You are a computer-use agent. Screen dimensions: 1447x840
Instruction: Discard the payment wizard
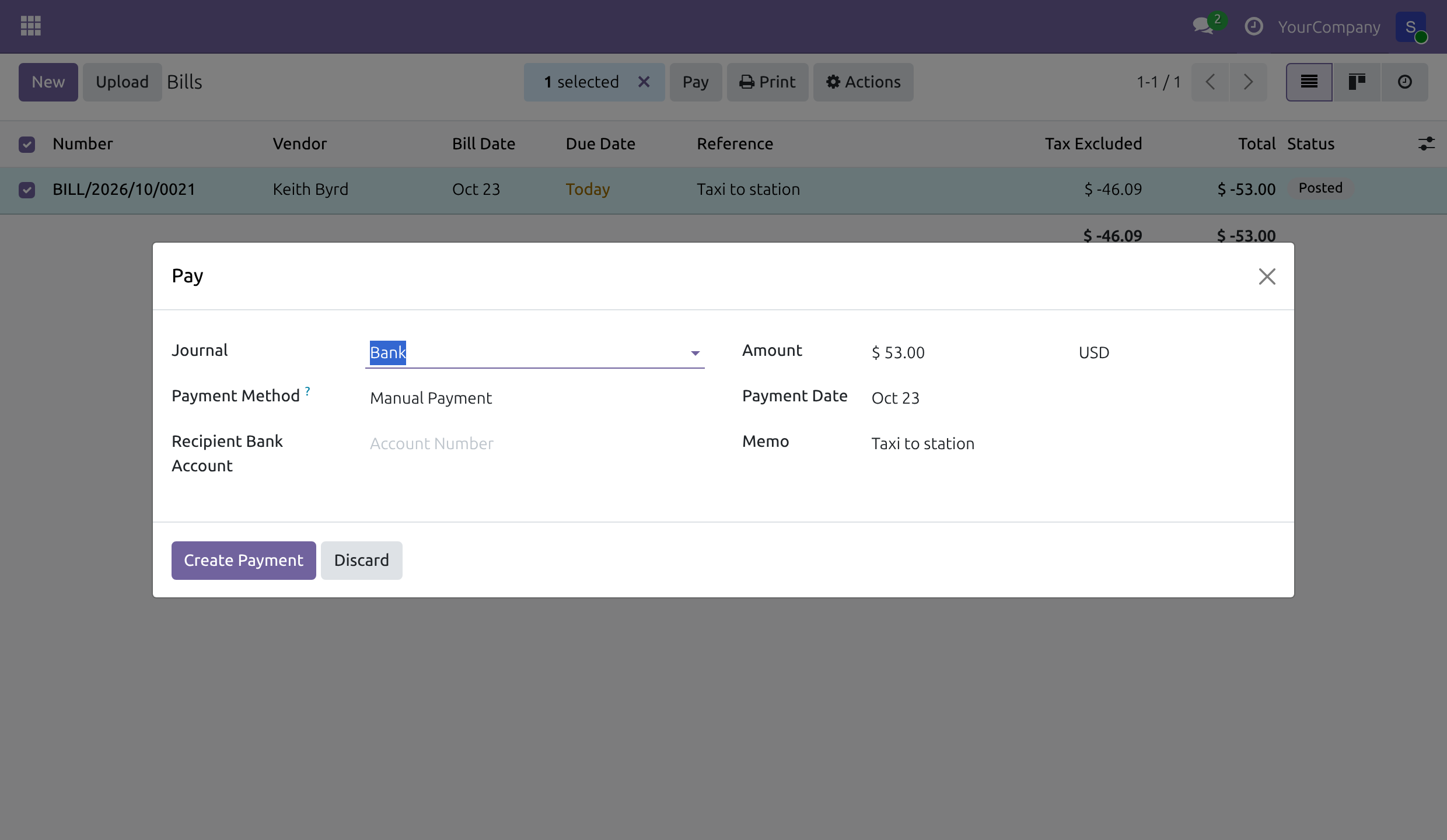click(x=361, y=560)
